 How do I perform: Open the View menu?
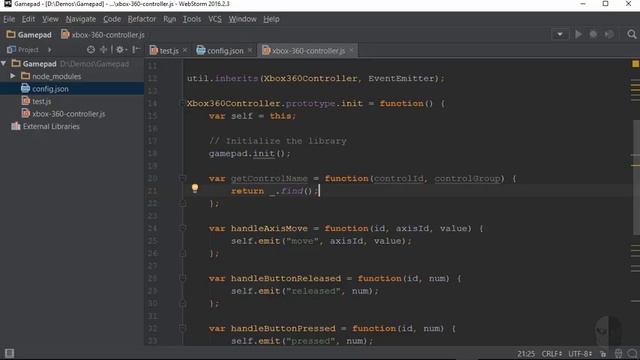coord(50,19)
